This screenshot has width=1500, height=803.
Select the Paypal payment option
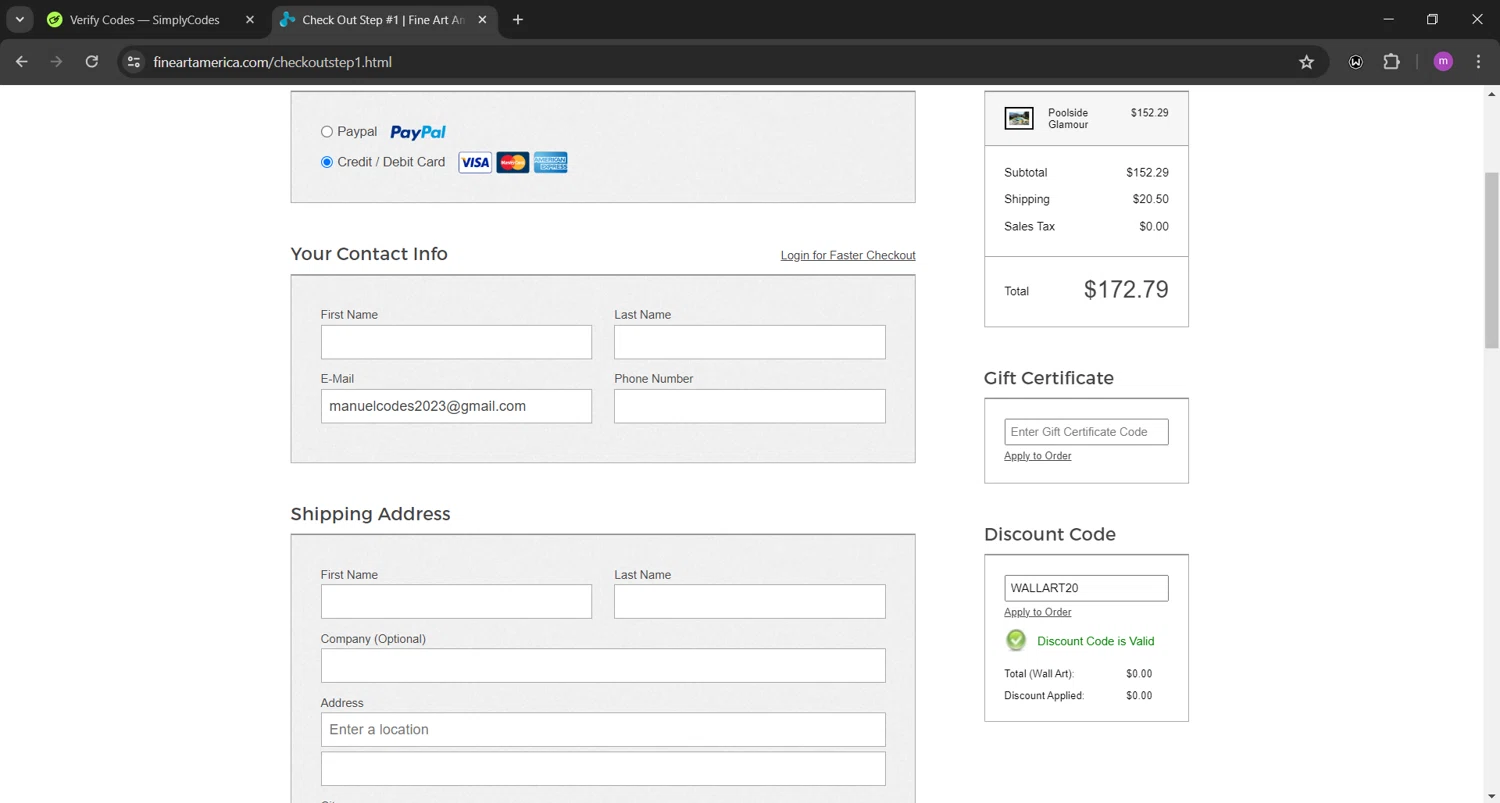pos(327,132)
